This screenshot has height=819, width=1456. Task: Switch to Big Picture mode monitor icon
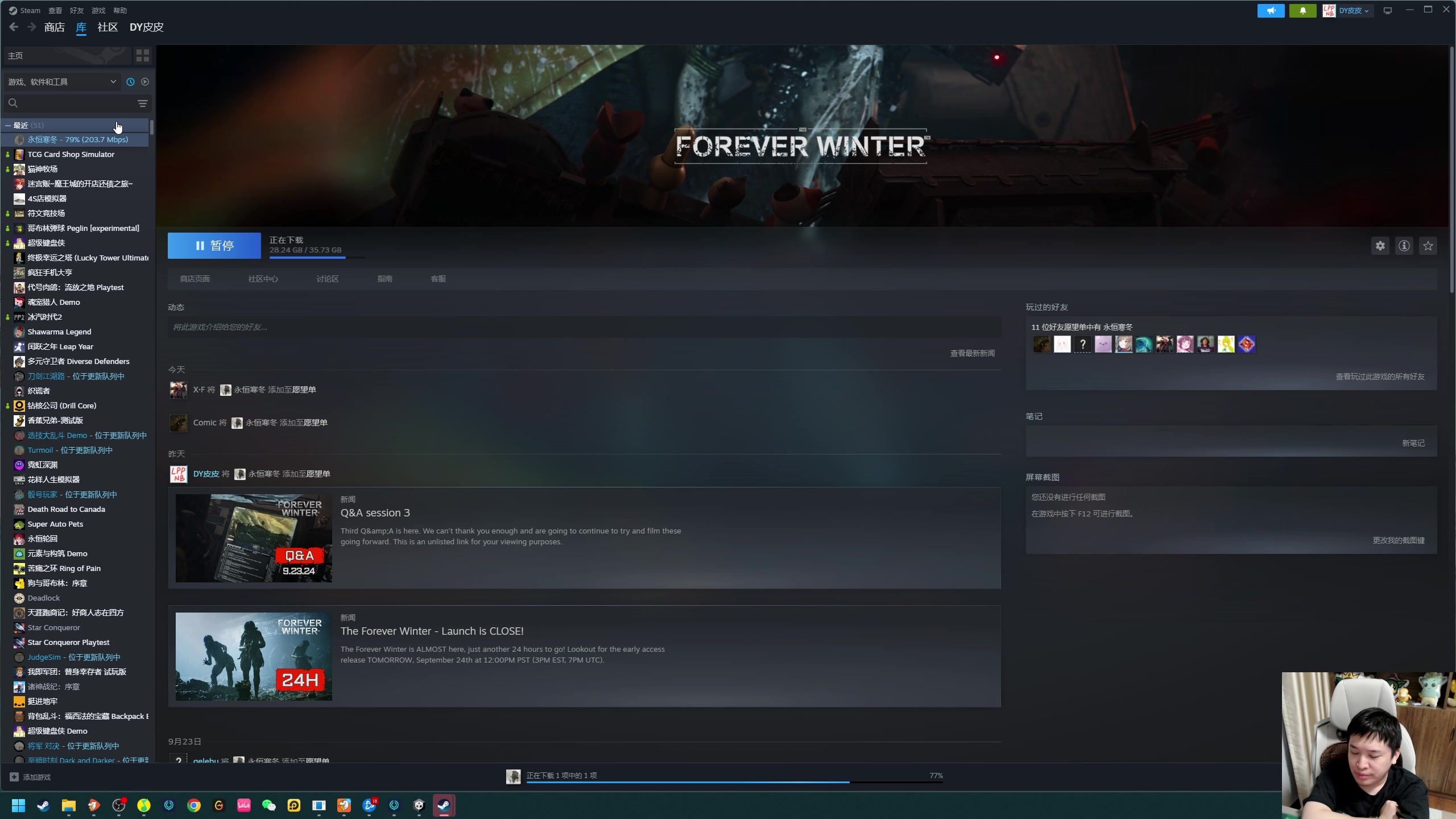coord(1388,10)
